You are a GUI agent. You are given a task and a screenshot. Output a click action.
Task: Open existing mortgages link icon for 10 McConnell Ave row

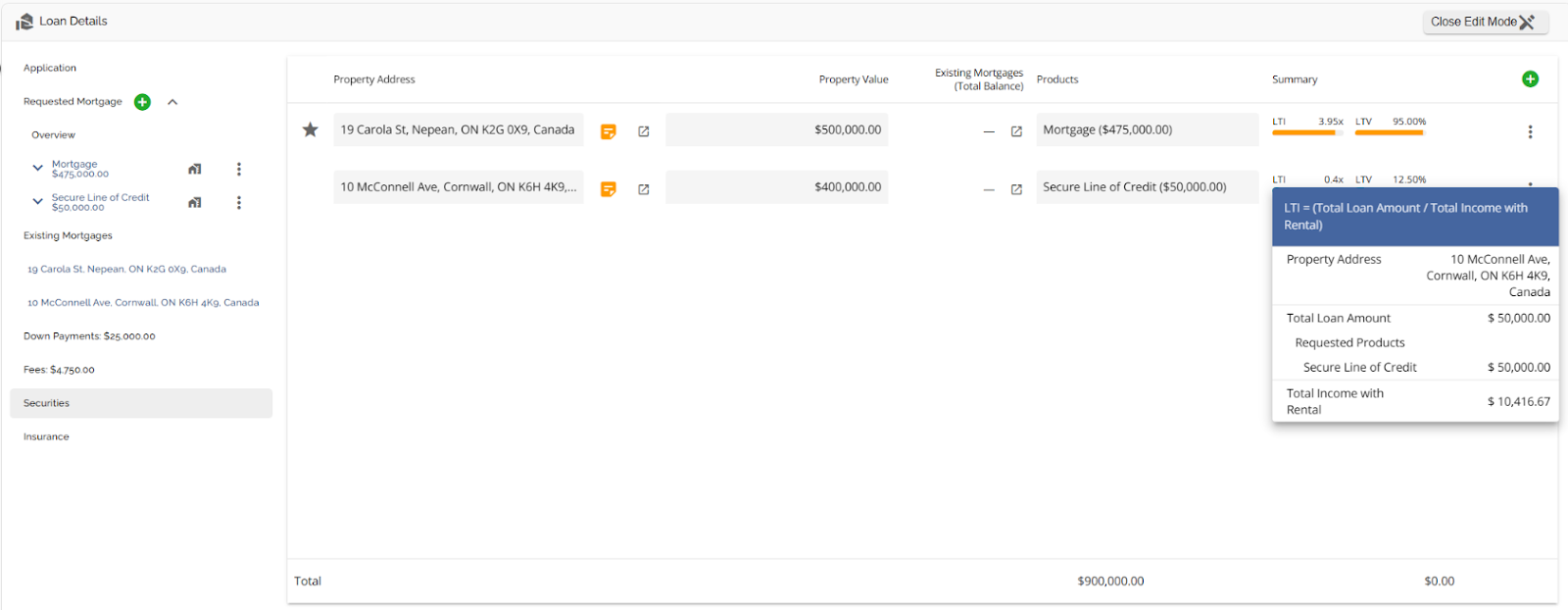point(1016,189)
